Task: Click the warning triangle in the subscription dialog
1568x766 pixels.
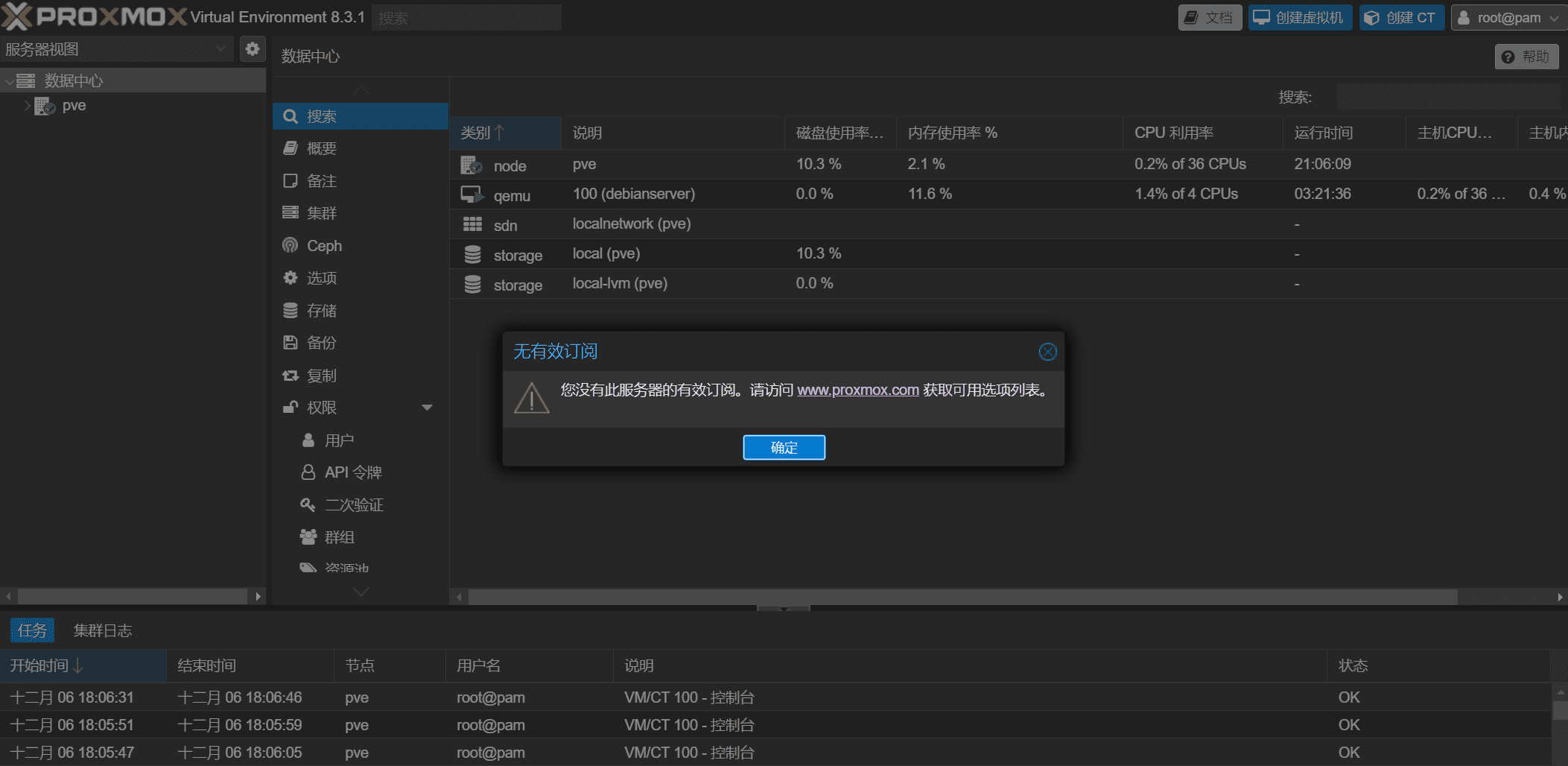Action: point(532,398)
